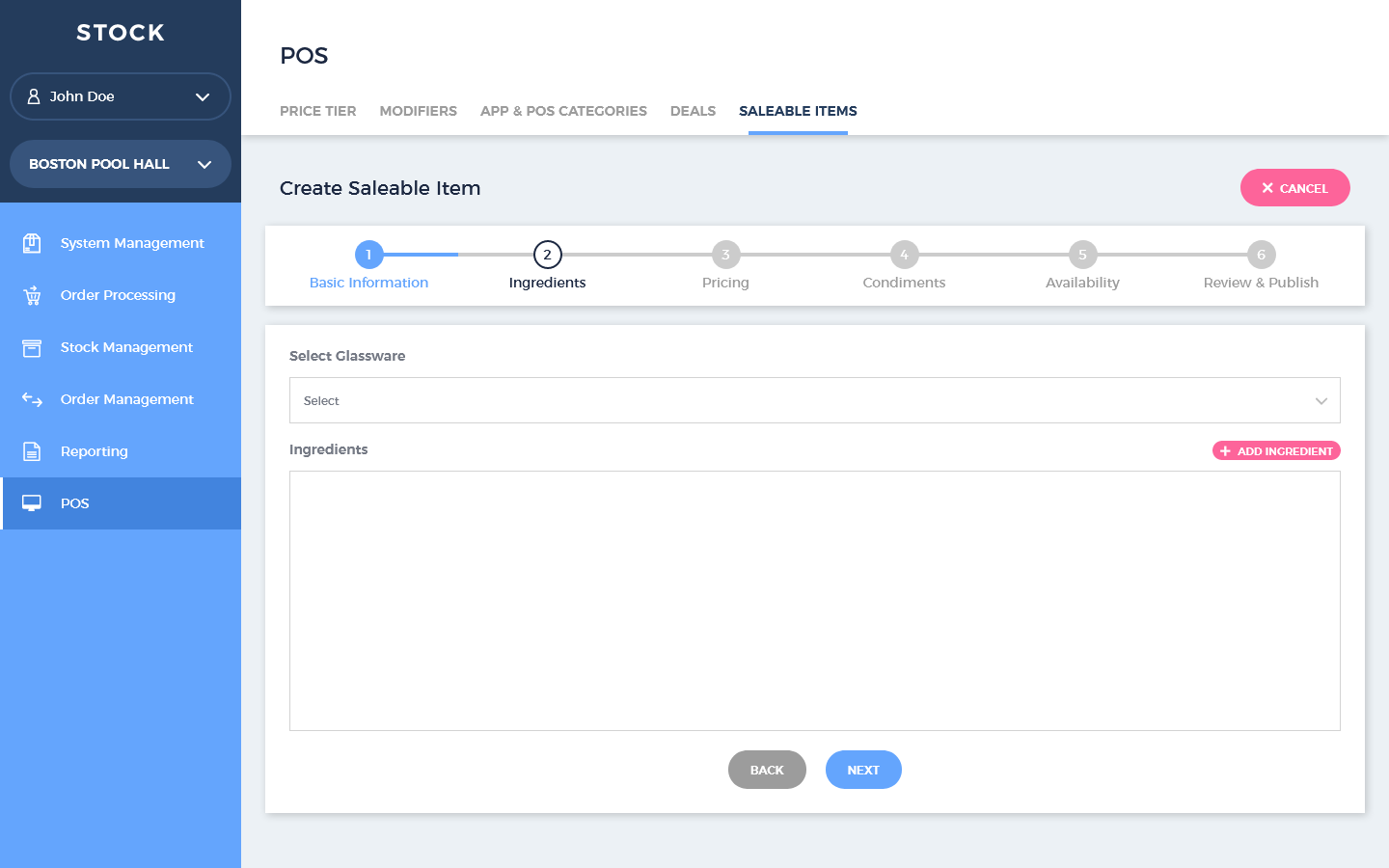Cancel creating the saleable item
Viewport: 1389px width, 868px height.
click(1294, 188)
